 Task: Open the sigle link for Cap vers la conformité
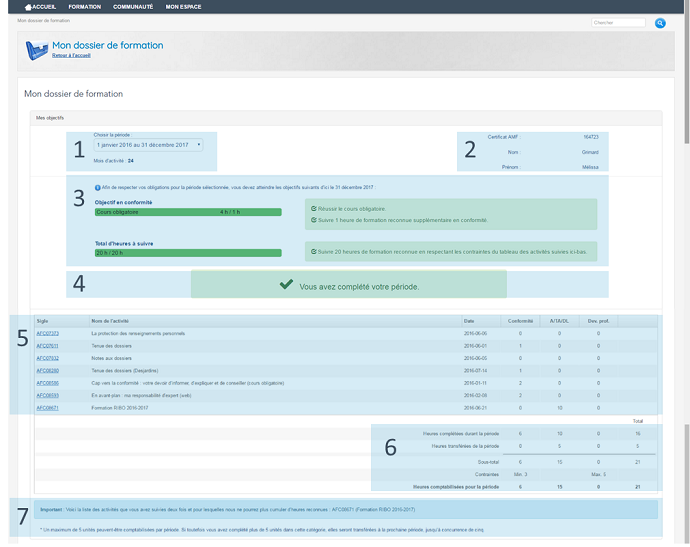coord(48,383)
